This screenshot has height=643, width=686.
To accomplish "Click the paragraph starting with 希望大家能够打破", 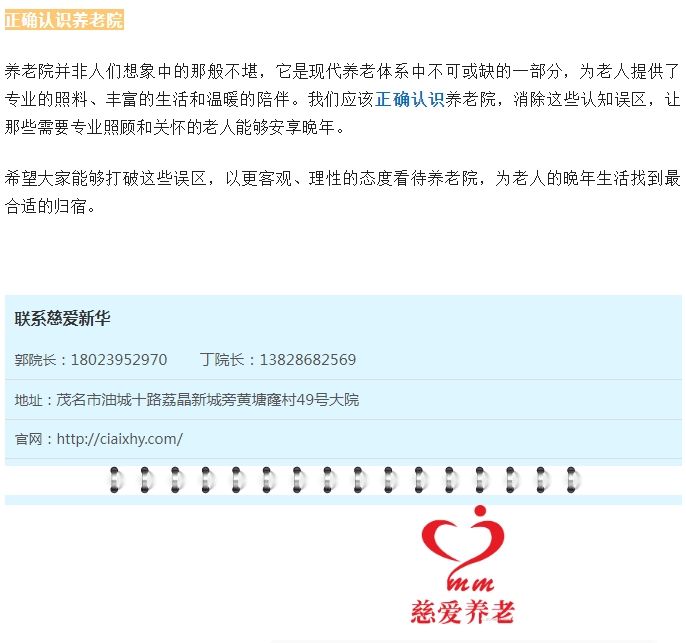I will point(342,192).
